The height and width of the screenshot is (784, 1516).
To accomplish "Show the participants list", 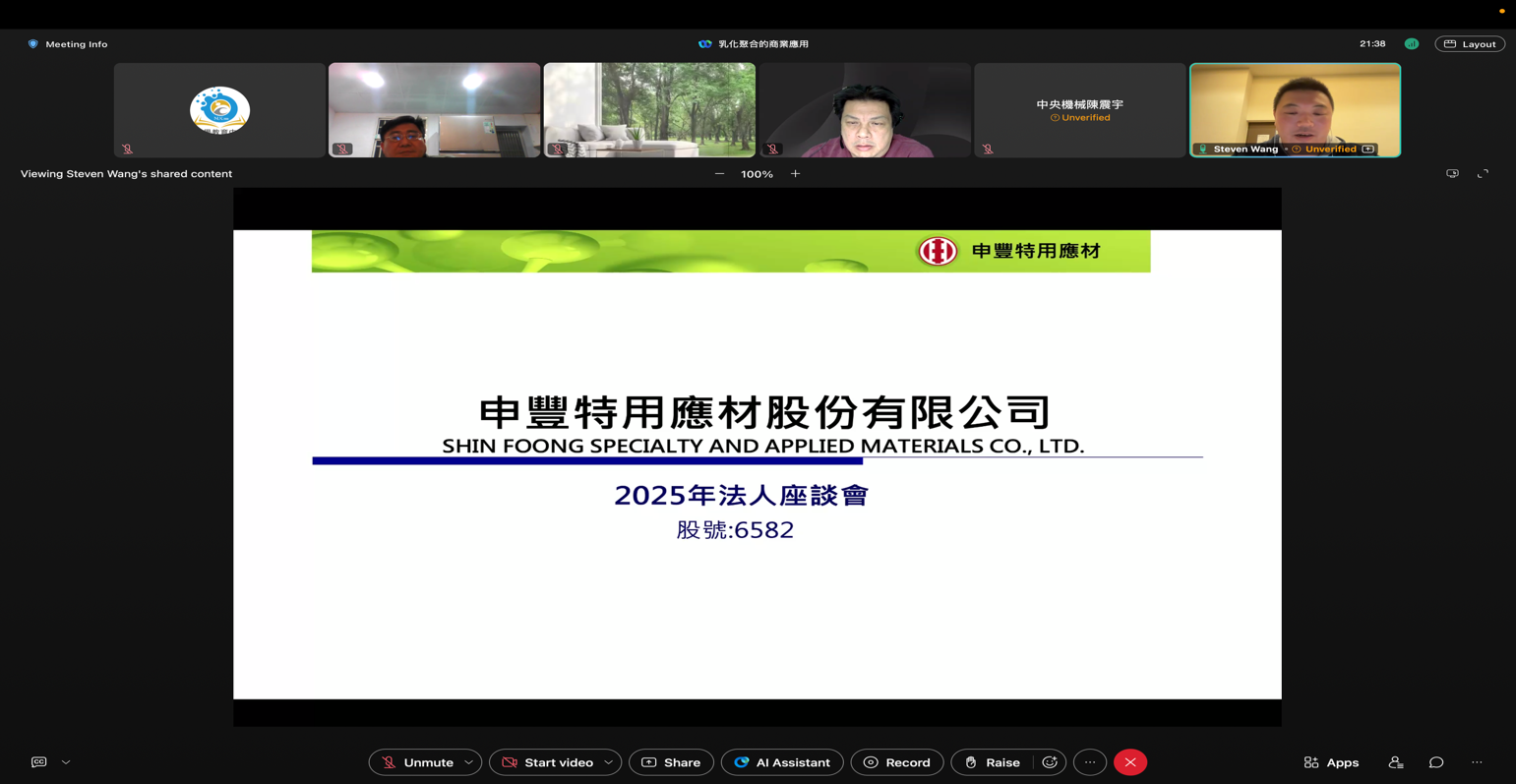I will click(1395, 762).
